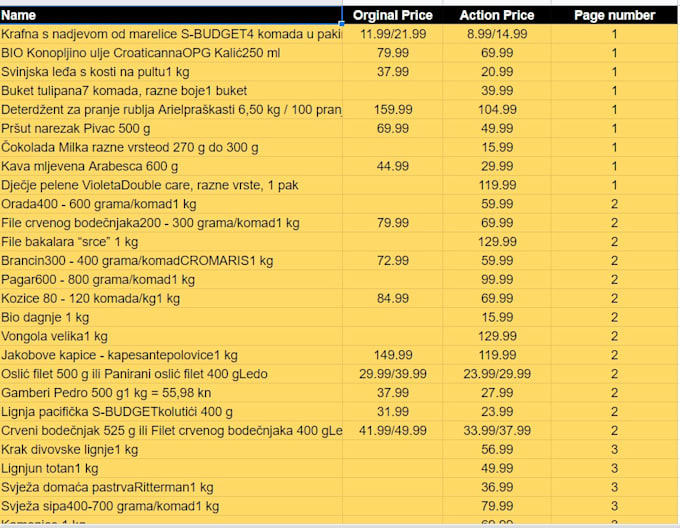Select action price 49.99 for Pršut narezak
The width and height of the screenshot is (680, 528).
click(x=497, y=128)
